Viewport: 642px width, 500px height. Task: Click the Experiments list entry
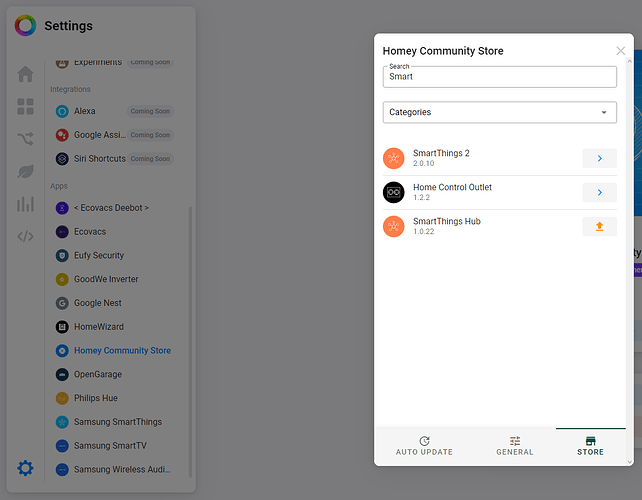pyautogui.click(x=114, y=62)
